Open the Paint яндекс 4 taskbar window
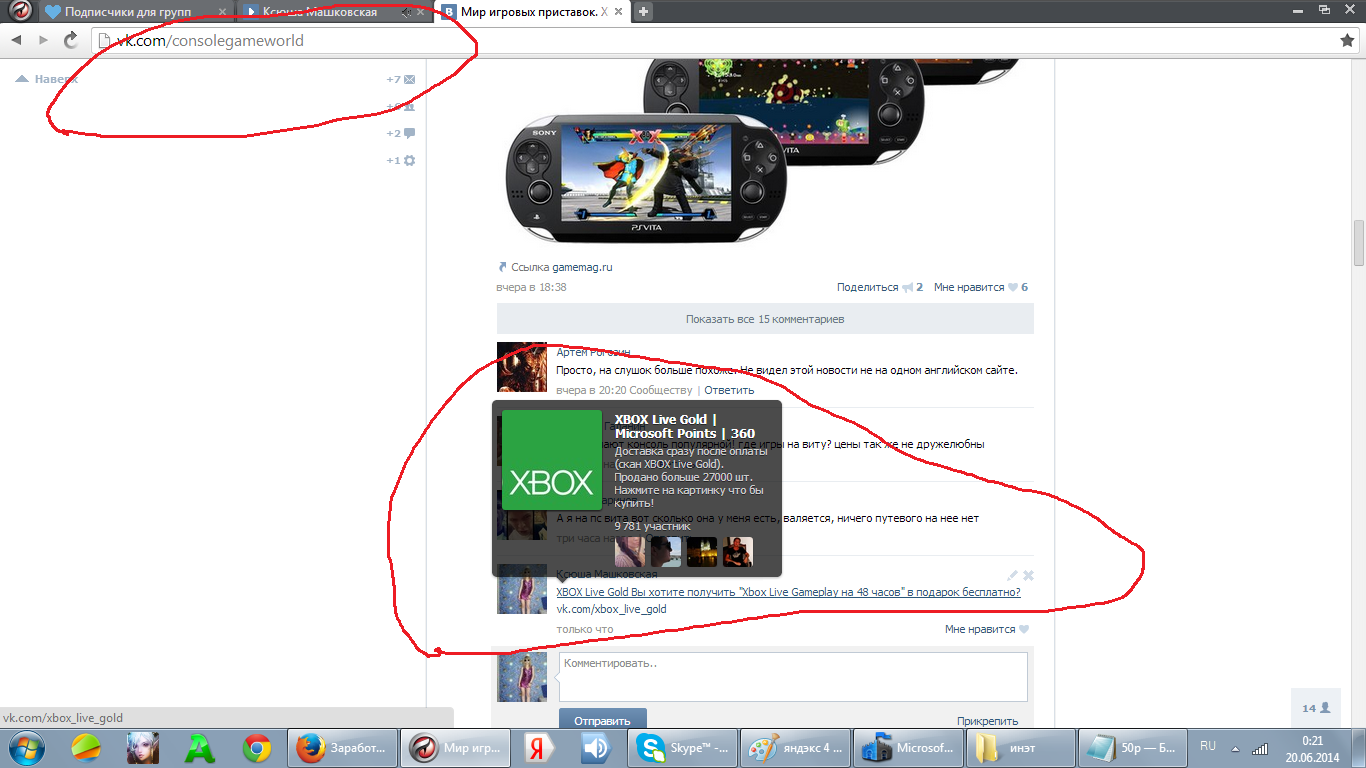The height and width of the screenshot is (768, 1366). [797, 747]
